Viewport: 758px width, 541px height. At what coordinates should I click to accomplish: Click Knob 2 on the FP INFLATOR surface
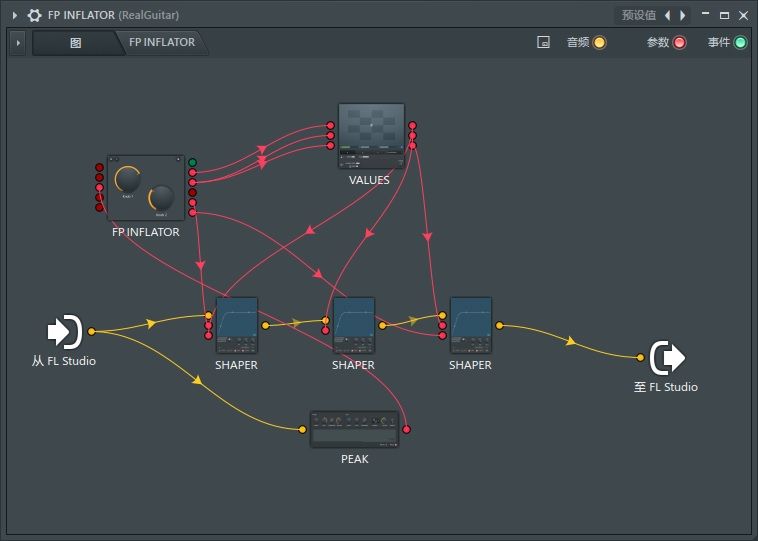(x=161, y=198)
